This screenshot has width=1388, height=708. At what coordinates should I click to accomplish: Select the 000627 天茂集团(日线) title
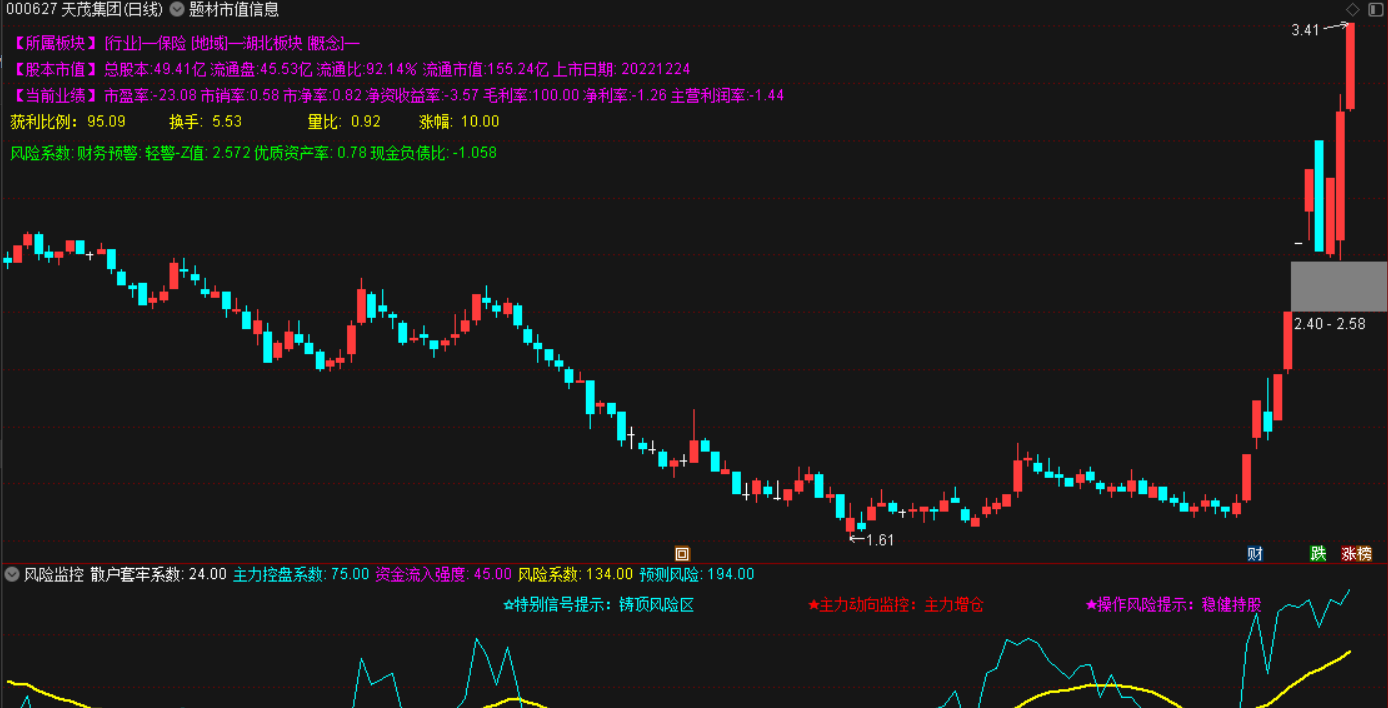click(83, 10)
